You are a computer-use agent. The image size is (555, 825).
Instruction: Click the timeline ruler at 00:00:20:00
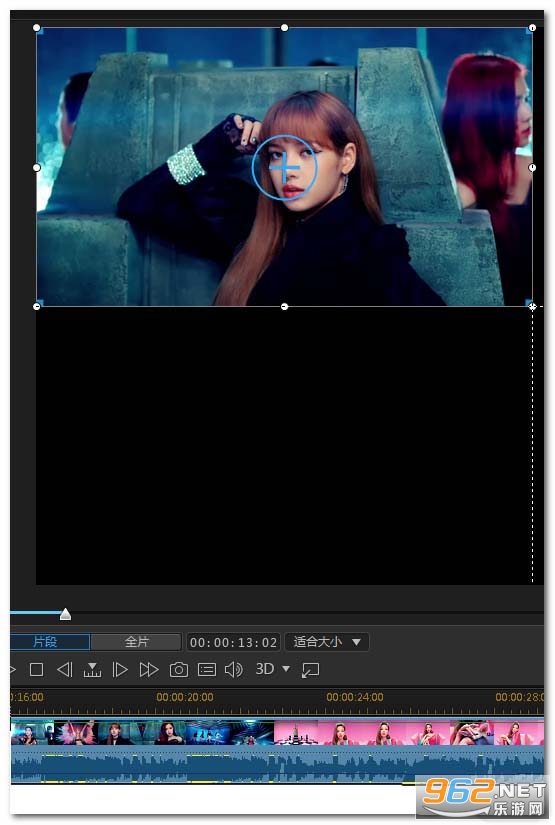(x=185, y=697)
